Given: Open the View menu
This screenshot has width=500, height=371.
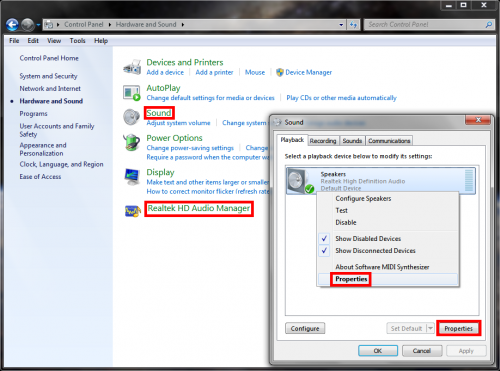Looking at the screenshot, I should pyautogui.click(x=54, y=41).
